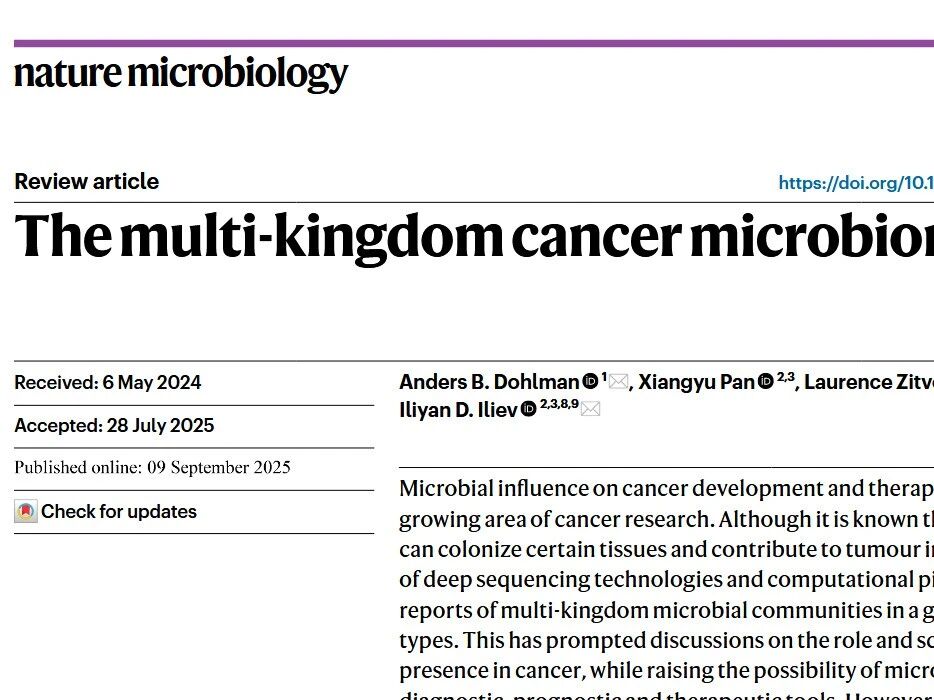Open Xiangyu Pan's ORCID icon
The image size is (934, 700).
[766, 381]
